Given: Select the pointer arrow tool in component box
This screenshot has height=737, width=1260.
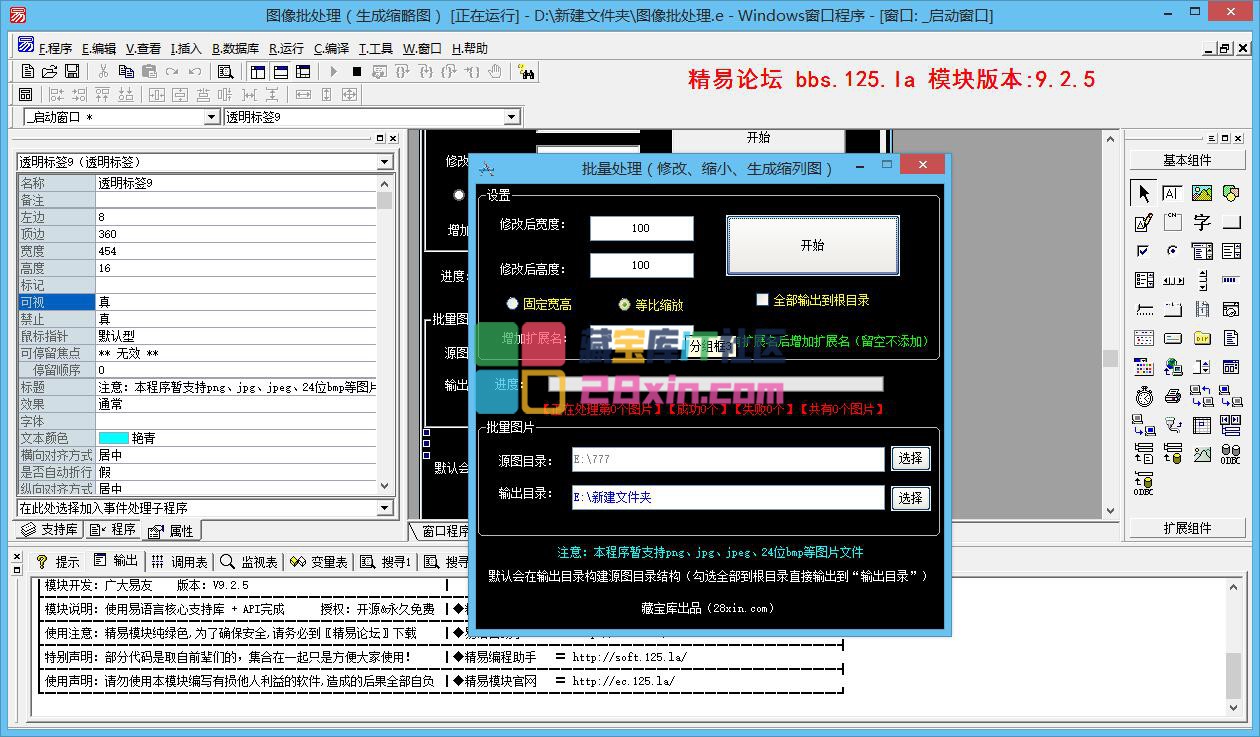Looking at the screenshot, I should pyautogui.click(x=1144, y=194).
